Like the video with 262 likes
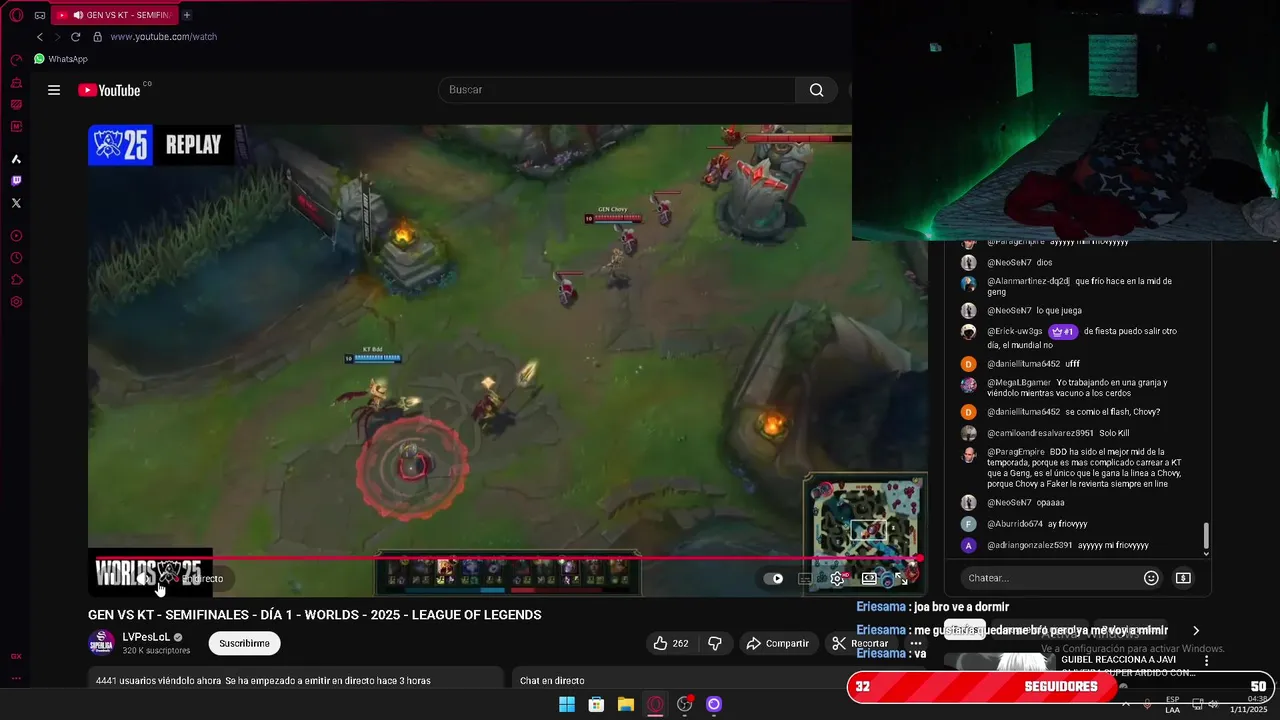 point(671,643)
